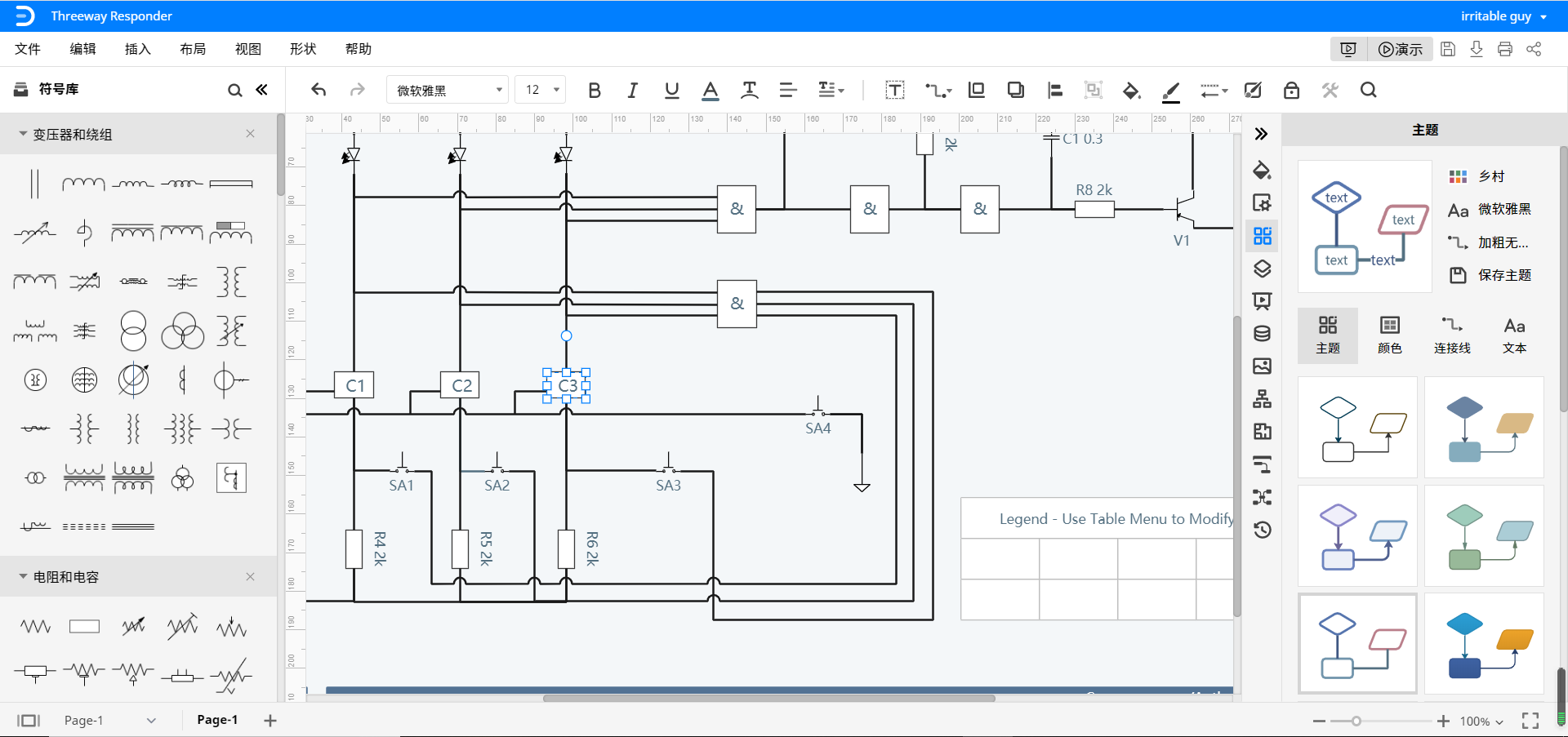
Task: Open the 100% zoom level dropdown
Action: [1481, 721]
